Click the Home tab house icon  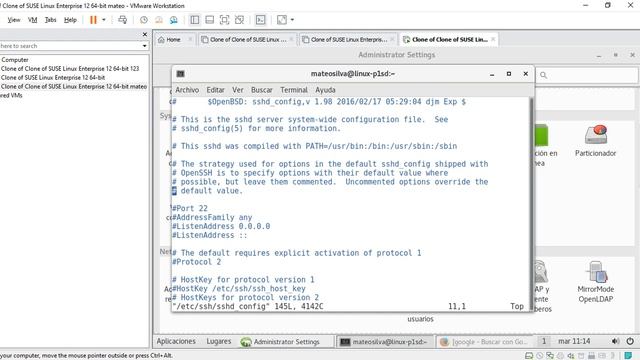click(161, 40)
